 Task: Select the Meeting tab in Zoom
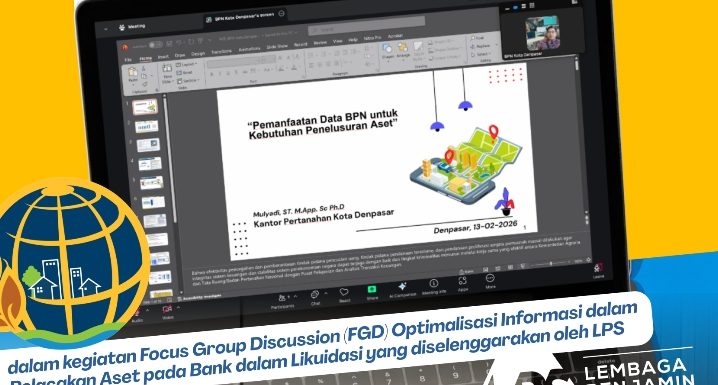(x=131, y=27)
